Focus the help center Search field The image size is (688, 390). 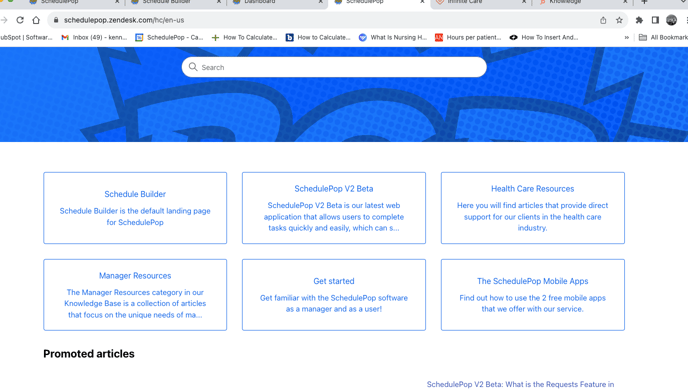[x=334, y=67]
